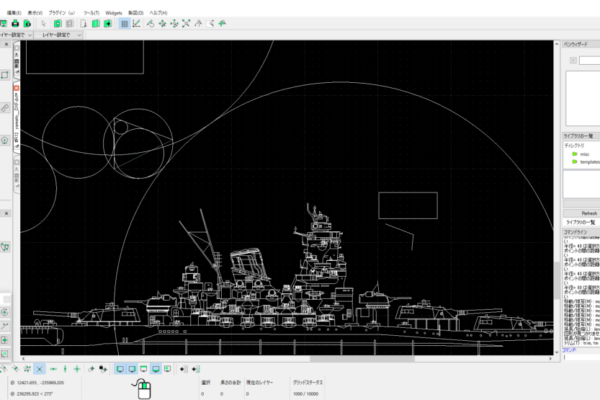Select the ruler icon in the left sidebar

pyautogui.click(x=5, y=108)
